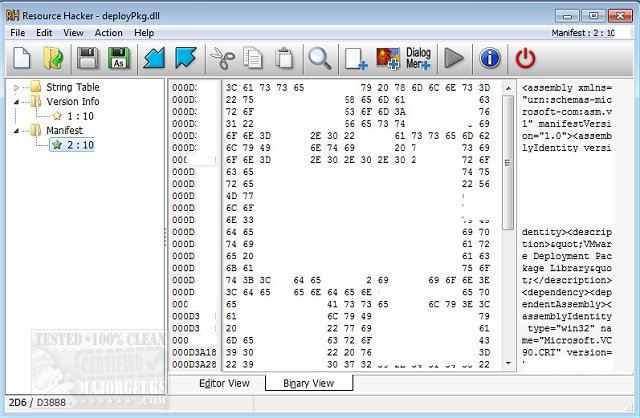Click the 'e Deployment Pac' text line
This screenshot has width=640, height=418.
click(x=567, y=256)
